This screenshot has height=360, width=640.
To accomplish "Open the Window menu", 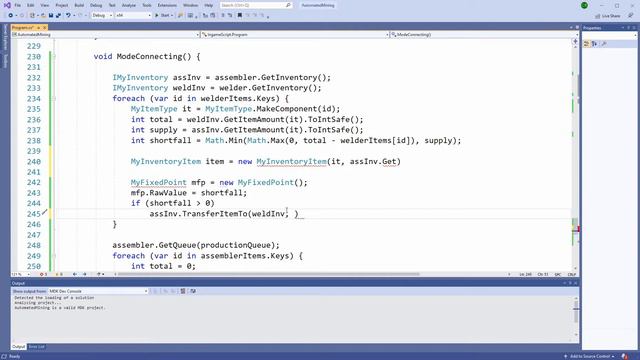I will tap(190, 5).
